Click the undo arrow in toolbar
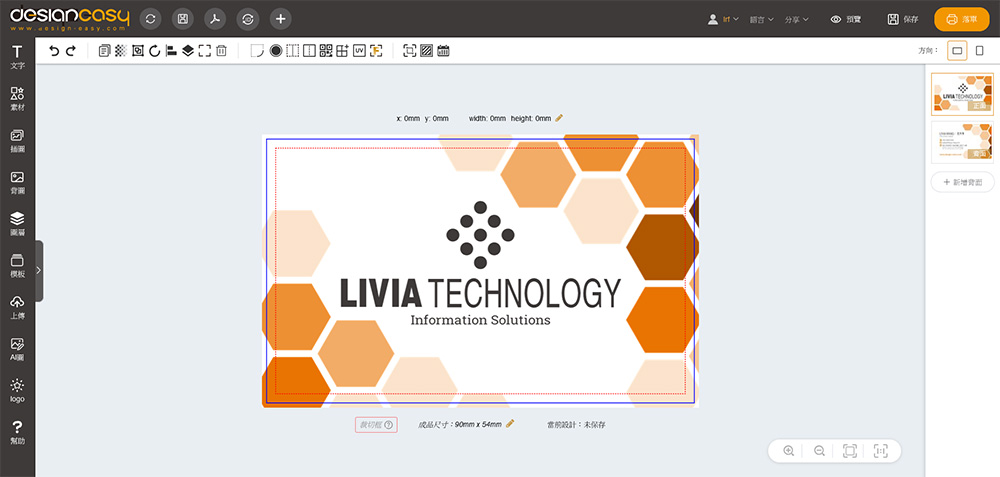 54,51
